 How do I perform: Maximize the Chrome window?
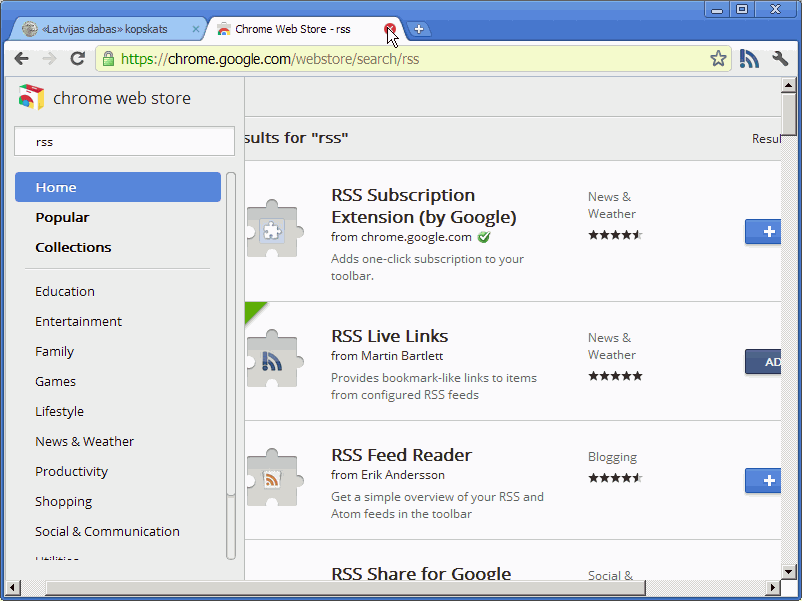742,9
